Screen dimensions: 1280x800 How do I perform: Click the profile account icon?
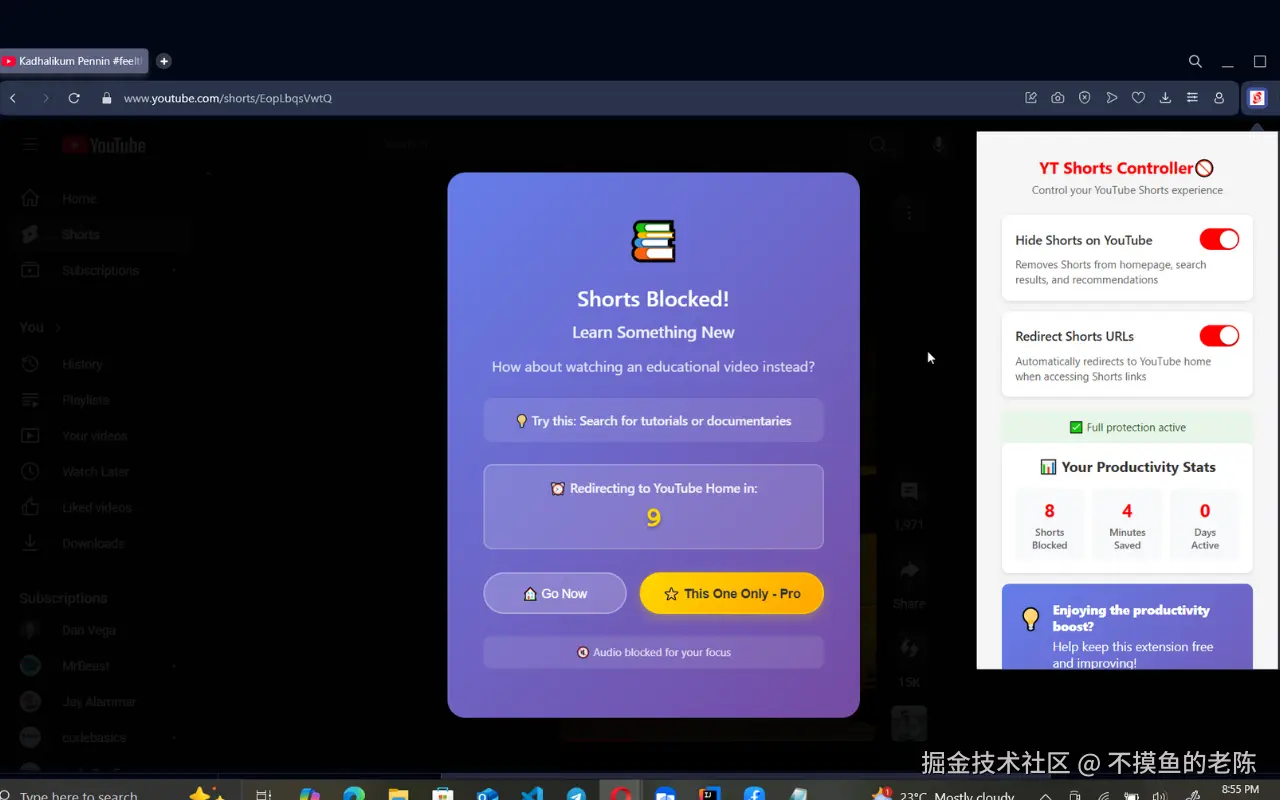[1219, 98]
